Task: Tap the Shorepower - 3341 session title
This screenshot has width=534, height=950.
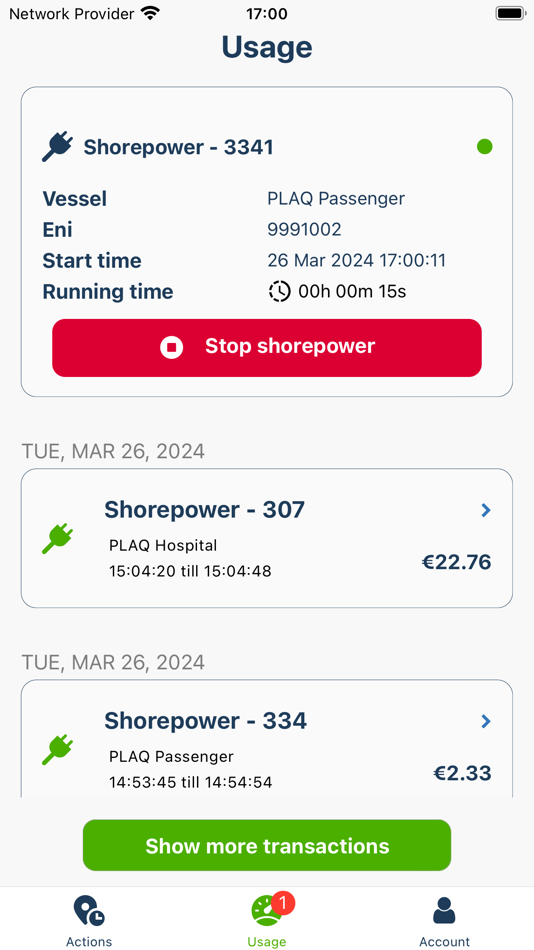Action: click(178, 147)
